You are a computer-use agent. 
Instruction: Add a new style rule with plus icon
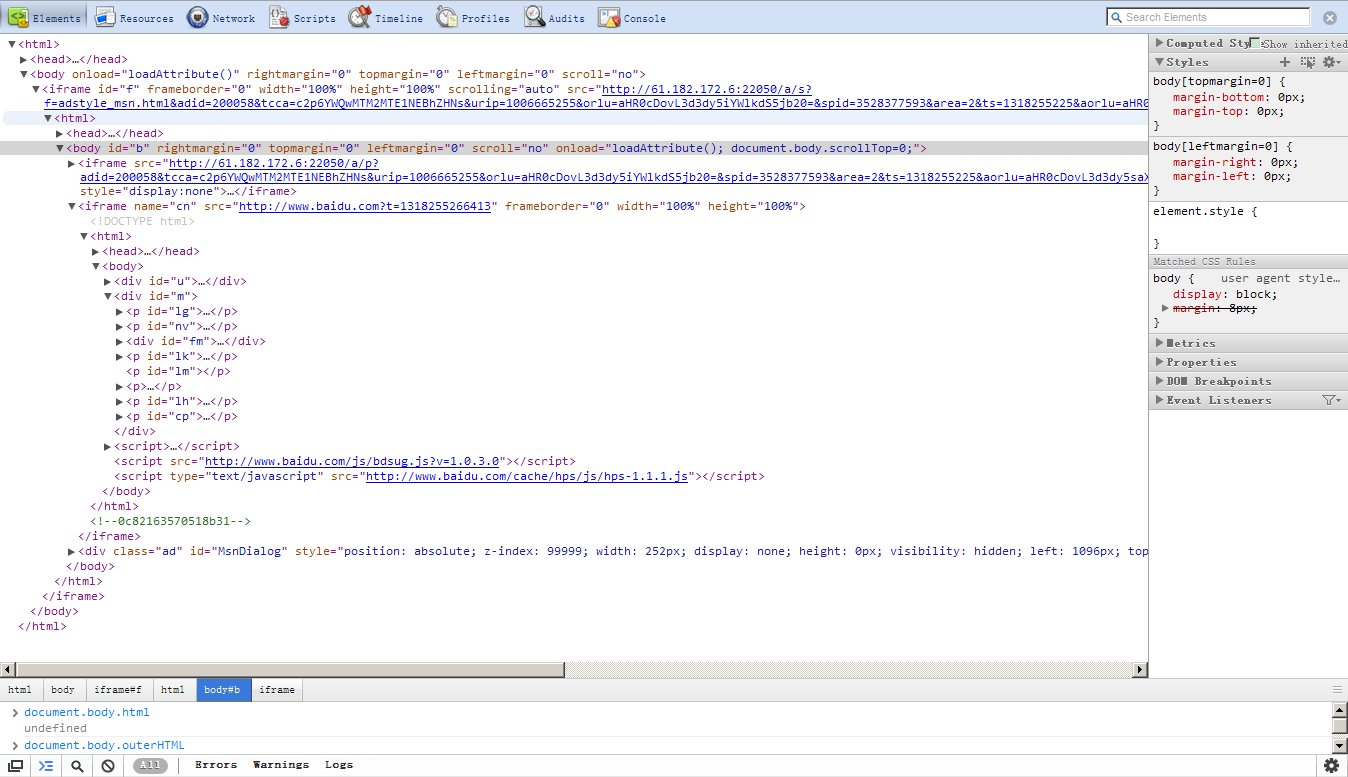pos(1286,62)
